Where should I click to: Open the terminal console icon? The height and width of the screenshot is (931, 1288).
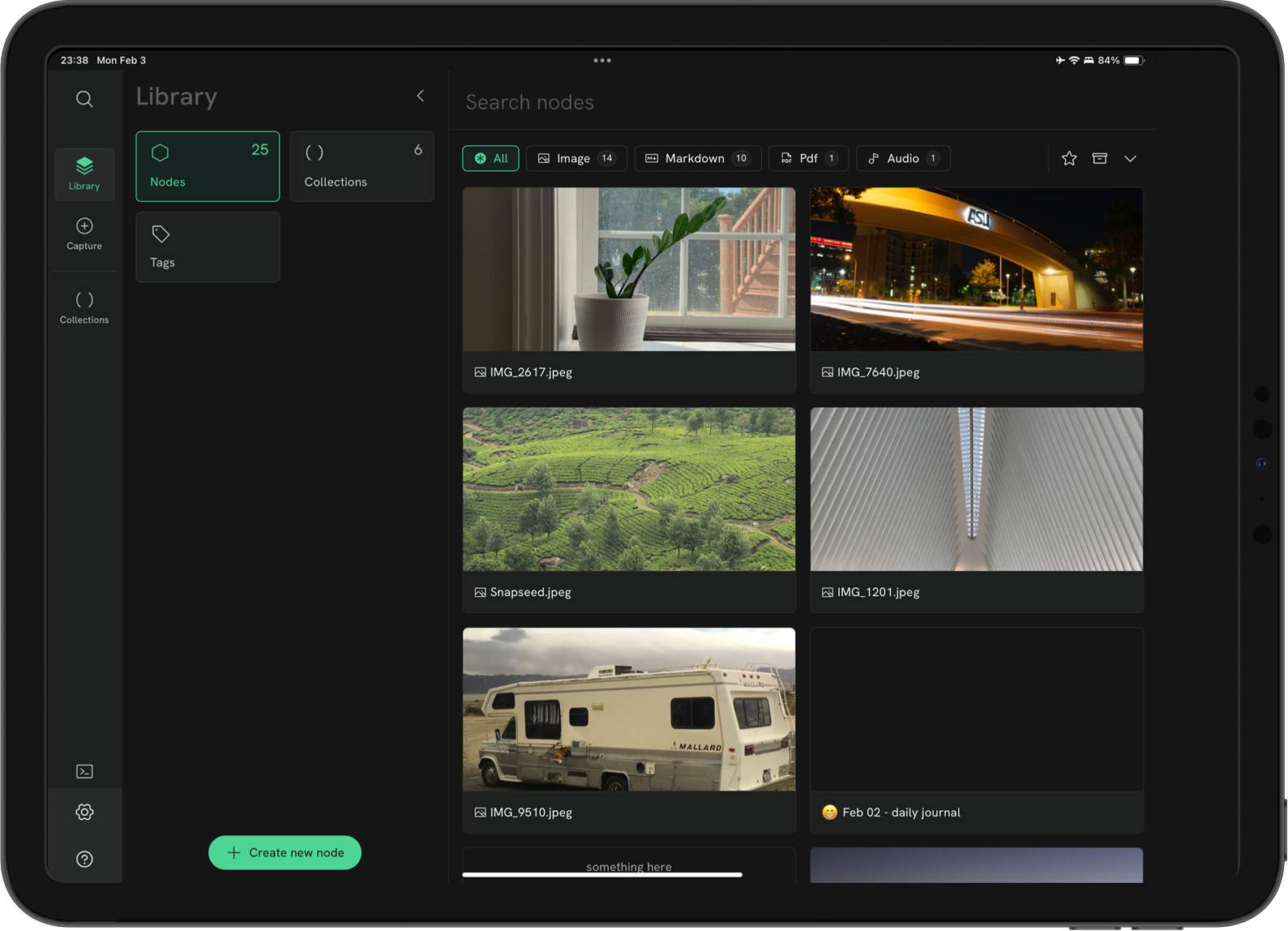[84, 771]
